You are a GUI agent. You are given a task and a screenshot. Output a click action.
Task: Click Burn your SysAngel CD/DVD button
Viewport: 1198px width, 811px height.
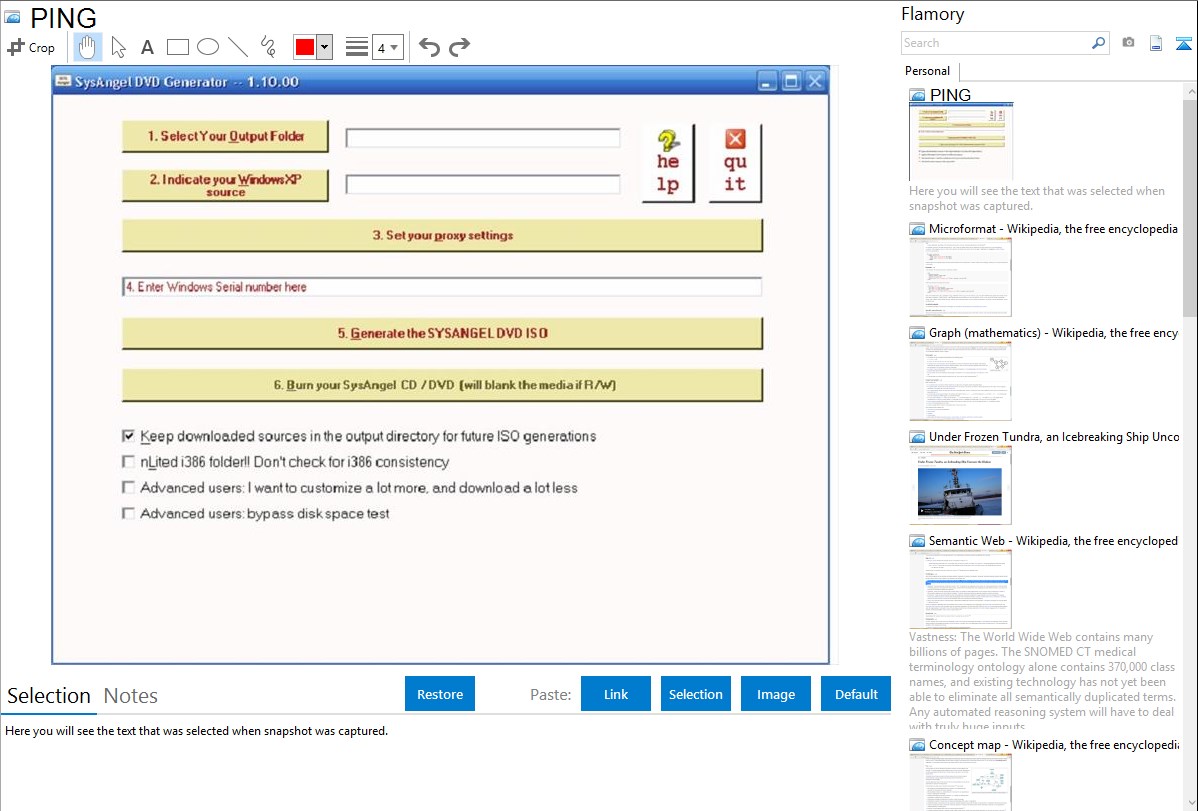click(x=442, y=385)
